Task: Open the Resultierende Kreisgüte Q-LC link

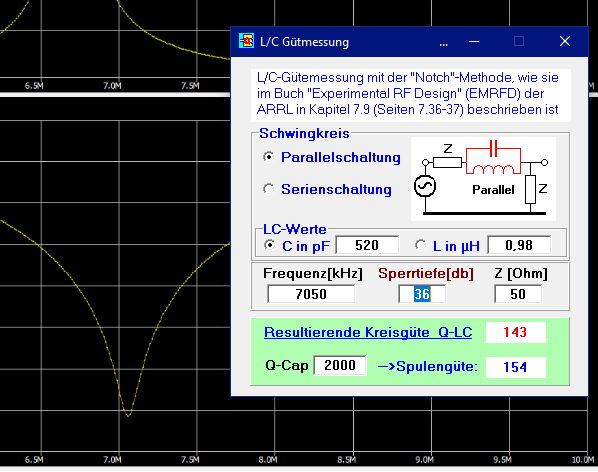Action: point(368,332)
